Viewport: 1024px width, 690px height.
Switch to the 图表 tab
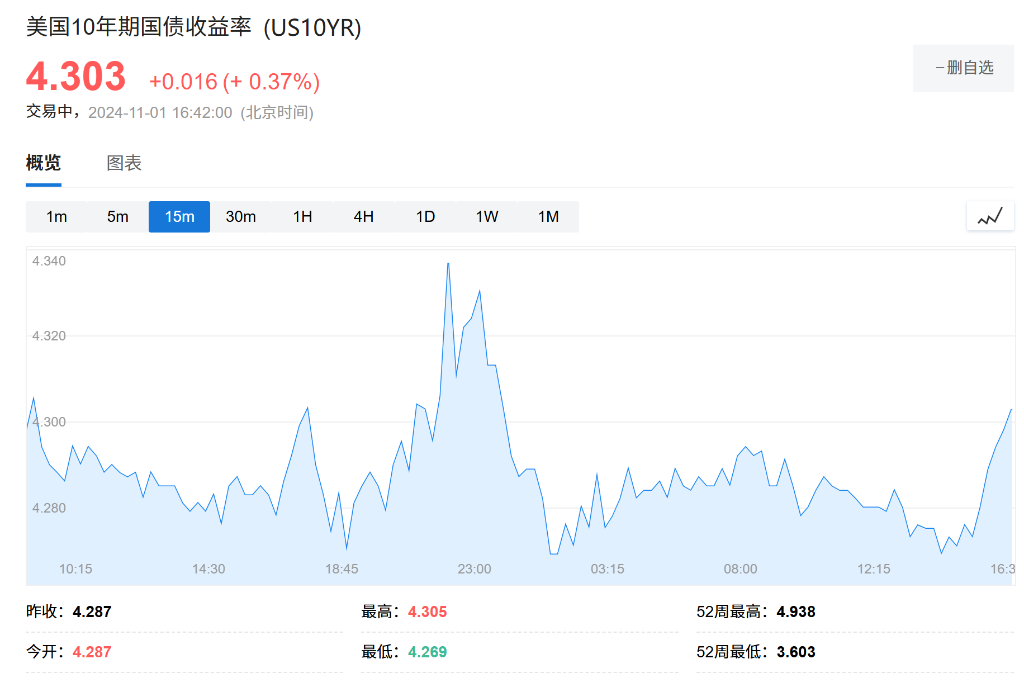[123, 163]
